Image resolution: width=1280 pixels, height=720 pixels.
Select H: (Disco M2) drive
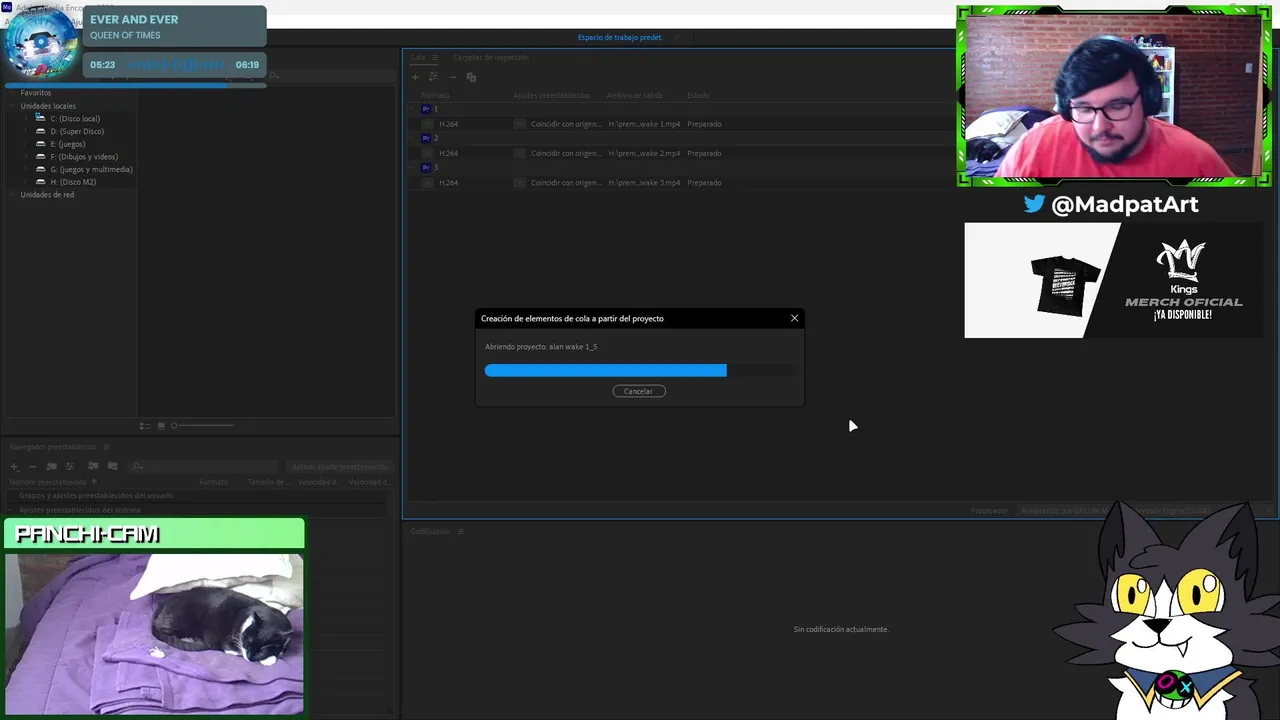73,182
